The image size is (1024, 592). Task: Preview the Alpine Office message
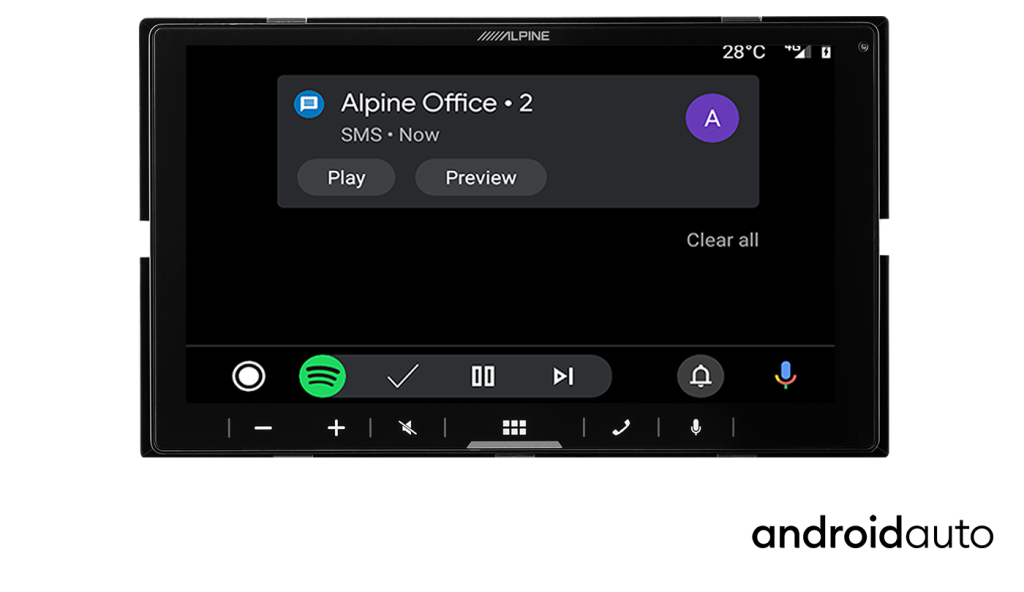[481, 178]
